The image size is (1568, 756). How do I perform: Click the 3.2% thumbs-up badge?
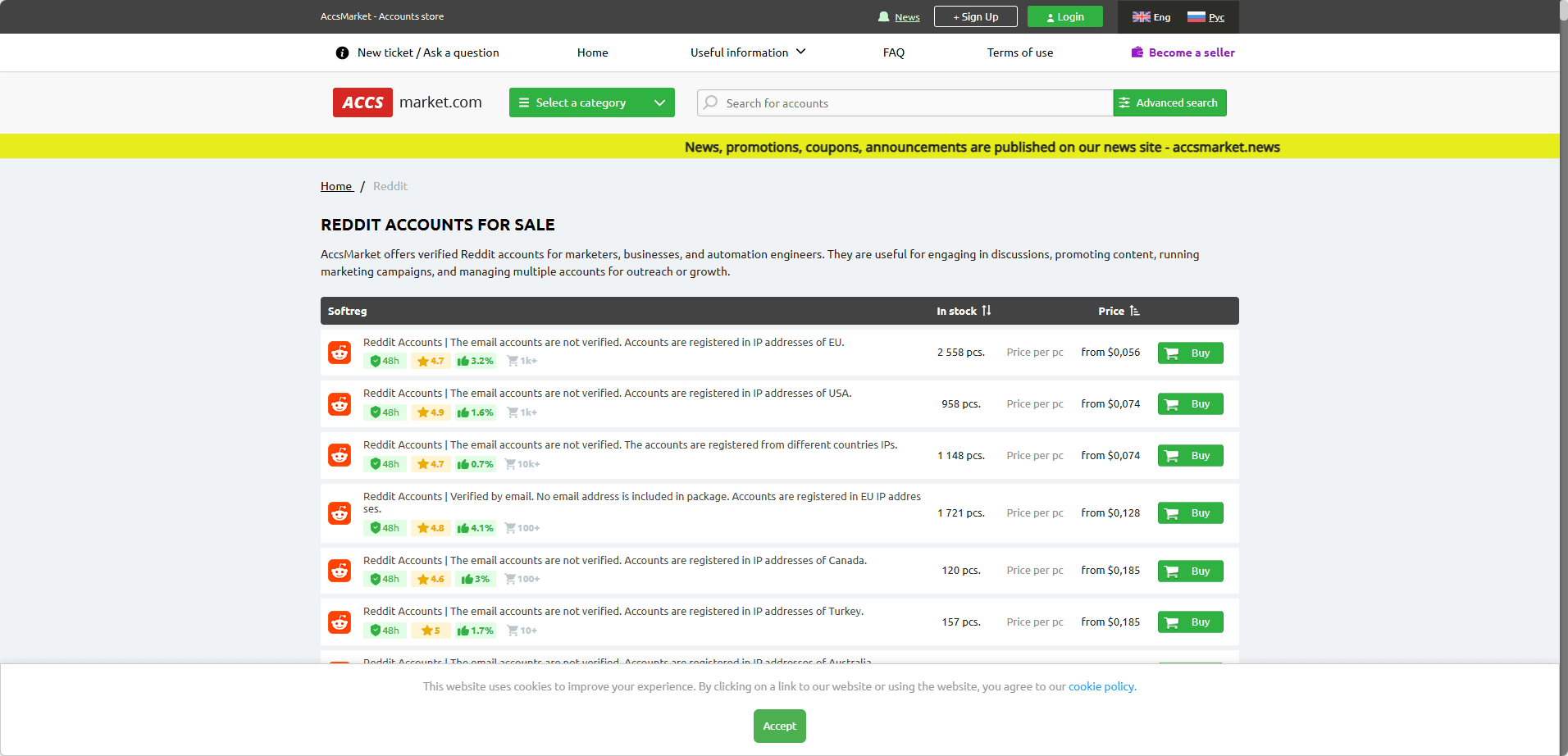click(476, 361)
